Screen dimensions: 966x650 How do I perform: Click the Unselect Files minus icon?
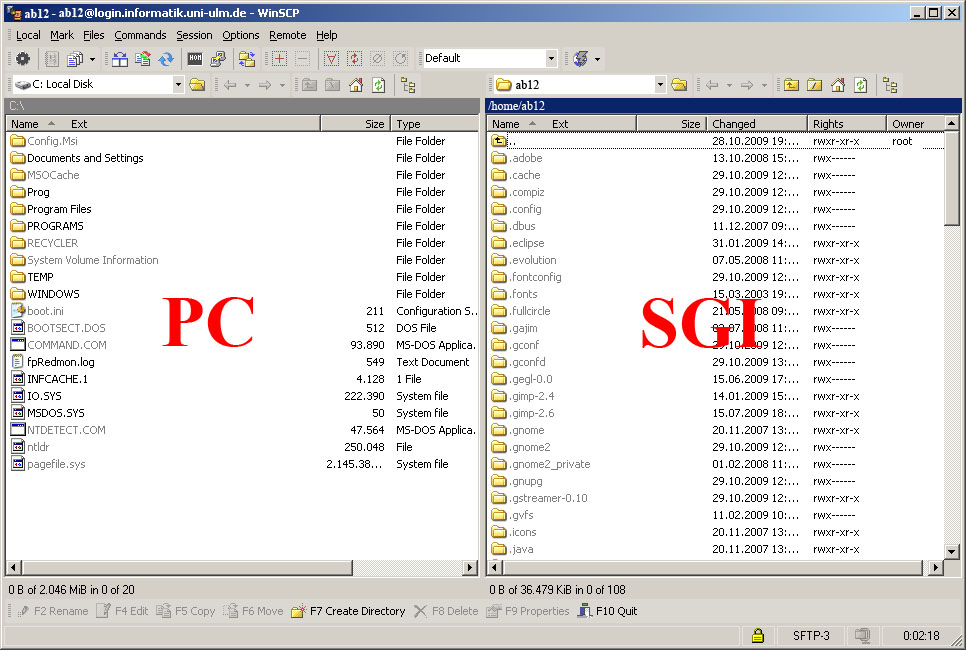pos(302,59)
